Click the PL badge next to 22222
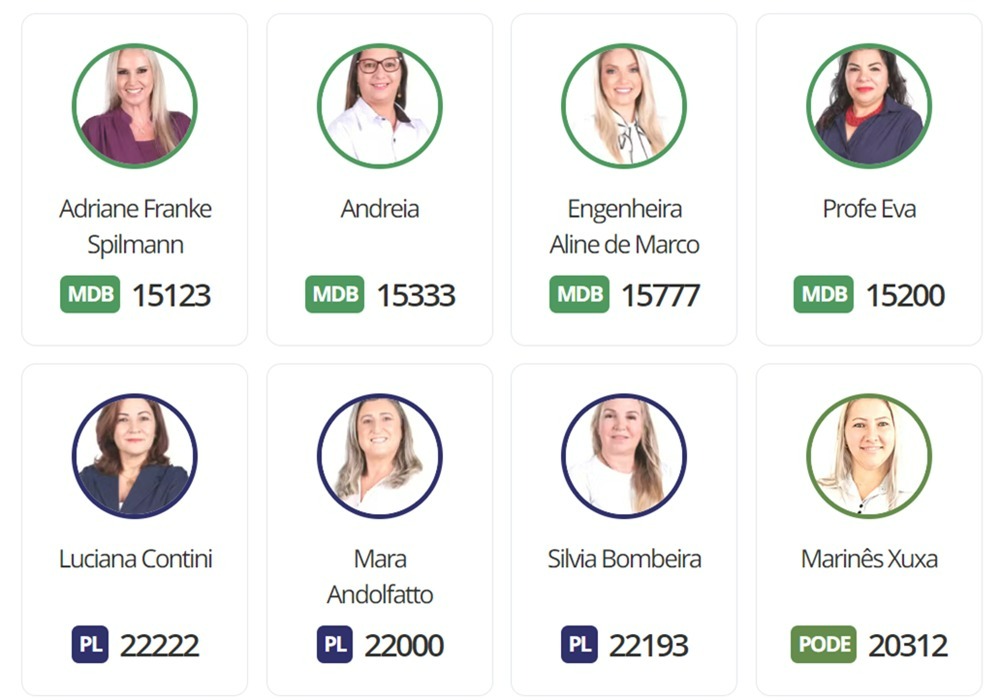 pos(90,644)
